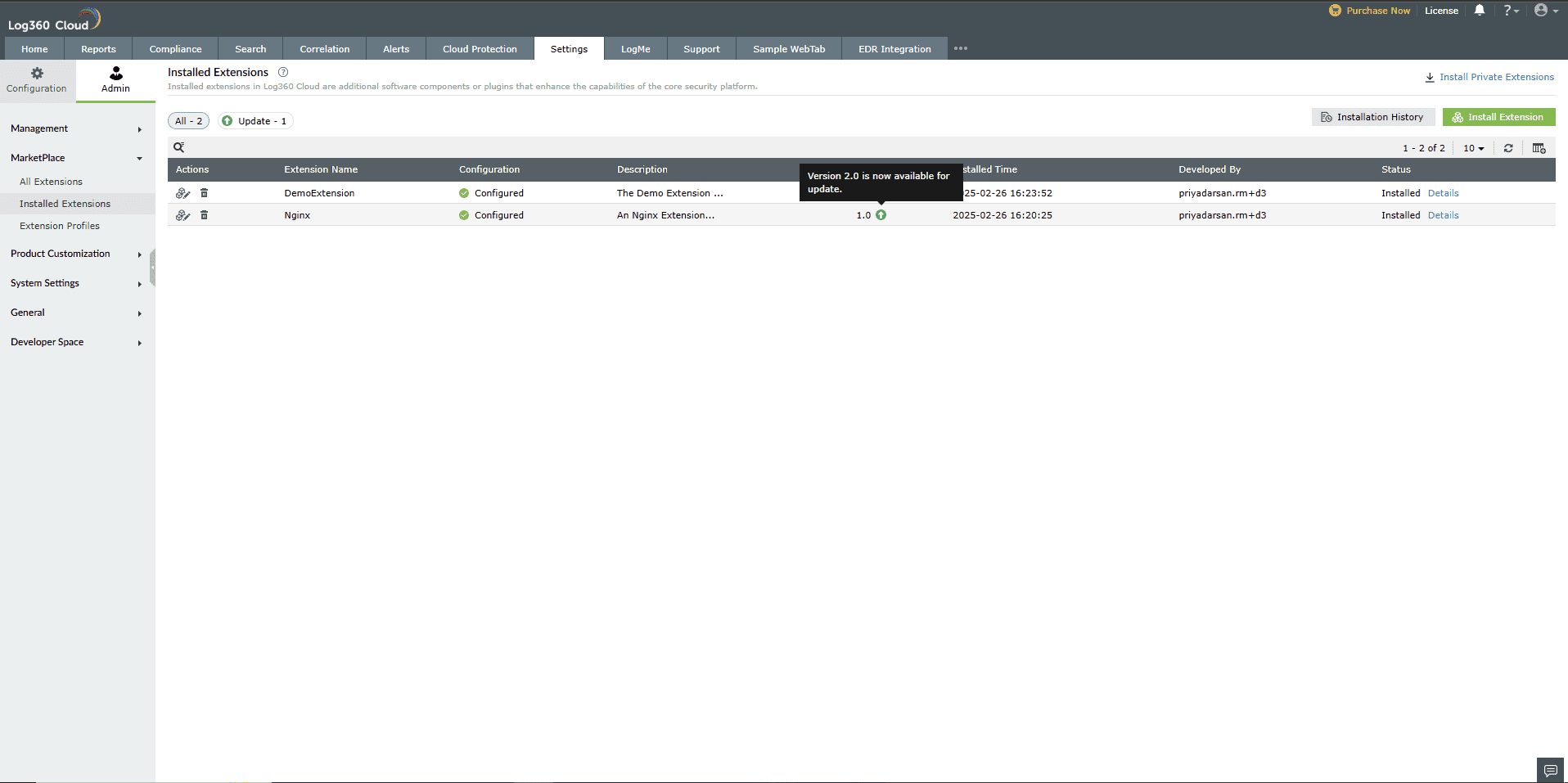Filter by the All - 2 pill
This screenshot has height=783, width=1568.
tap(189, 121)
